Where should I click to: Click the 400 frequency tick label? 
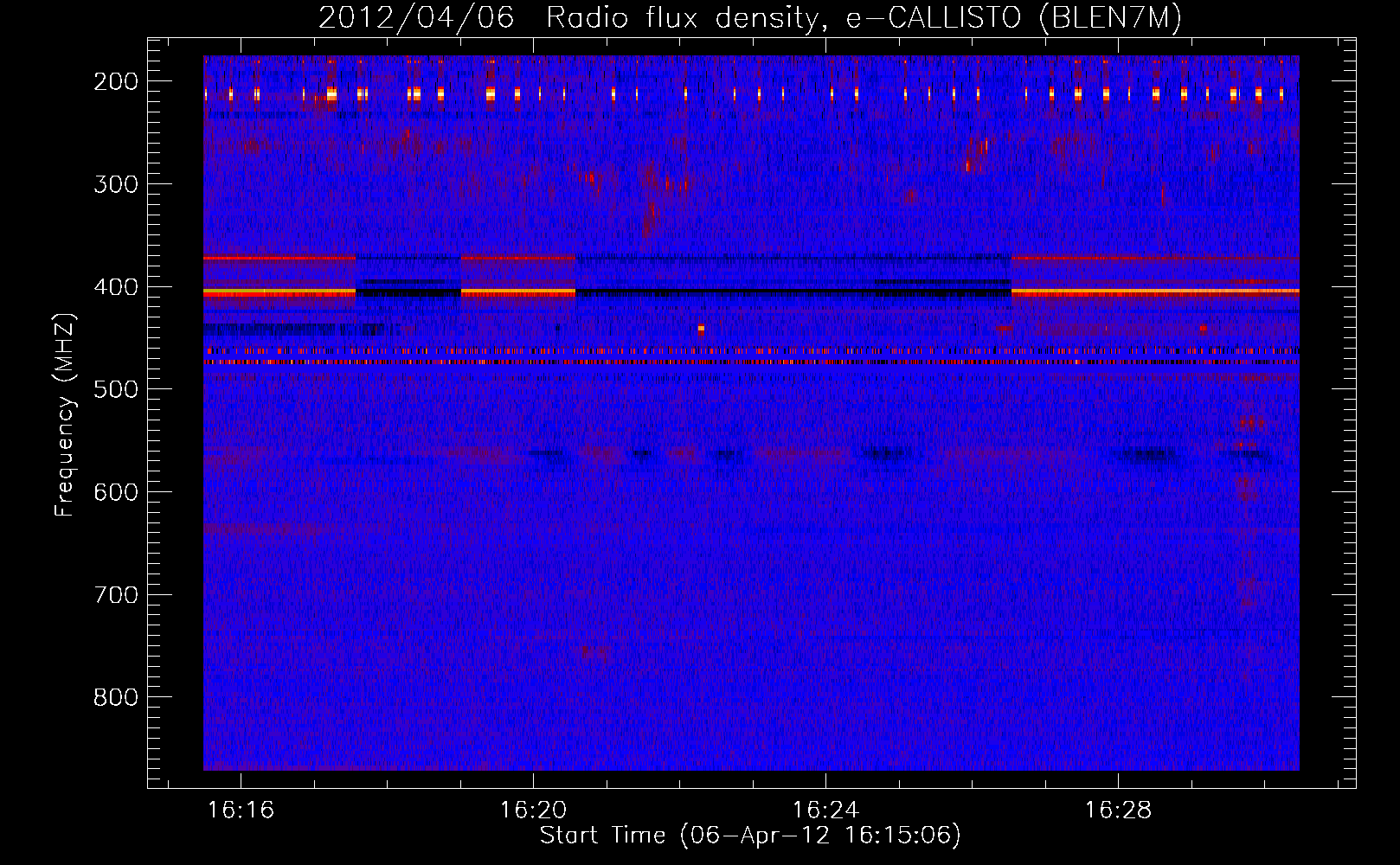coord(116,287)
